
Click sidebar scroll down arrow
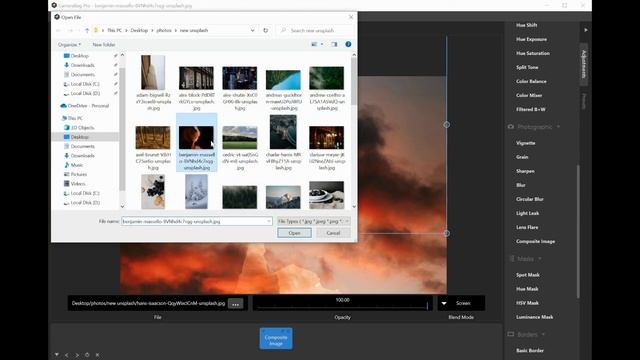(122, 207)
